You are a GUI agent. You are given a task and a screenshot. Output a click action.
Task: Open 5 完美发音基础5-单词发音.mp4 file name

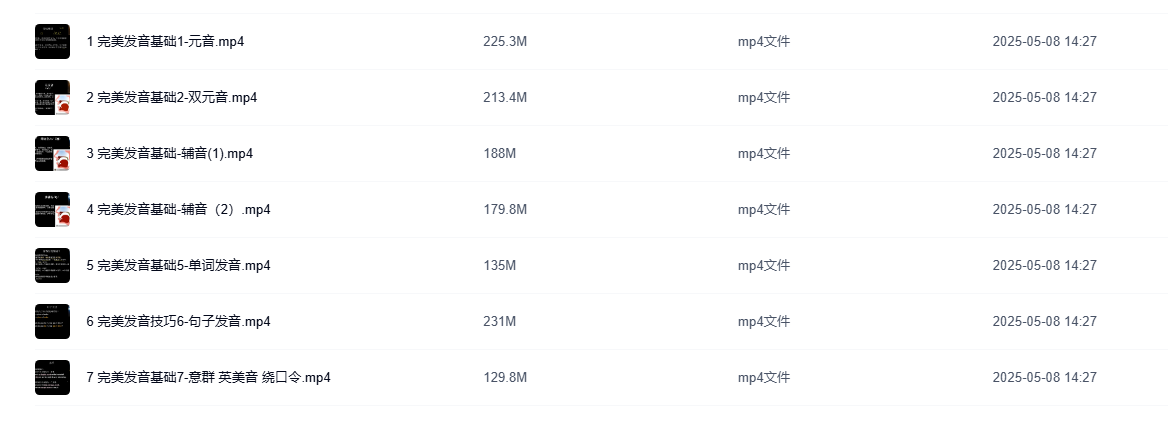(179, 266)
